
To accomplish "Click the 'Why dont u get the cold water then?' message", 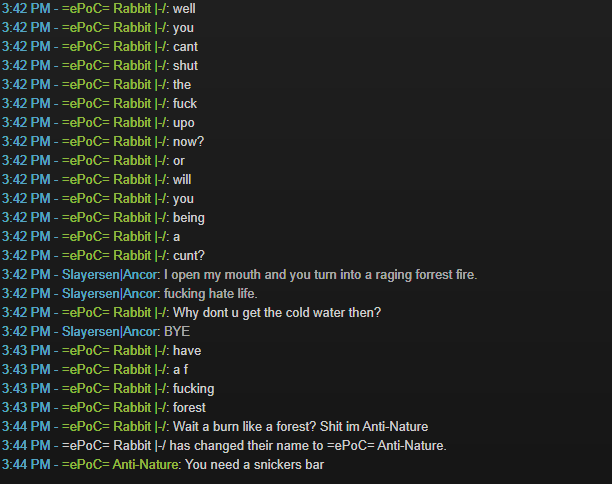I will [x=277, y=312].
